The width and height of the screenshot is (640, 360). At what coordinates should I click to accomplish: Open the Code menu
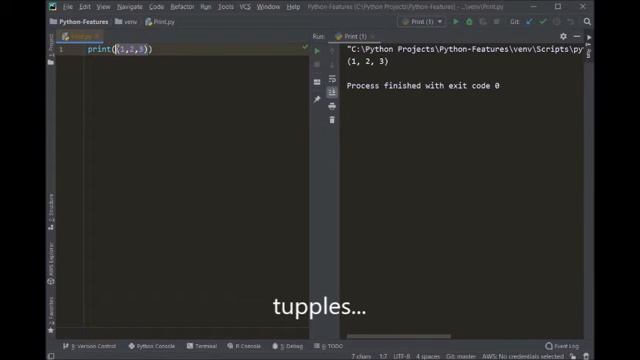pyautogui.click(x=156, y=7)
